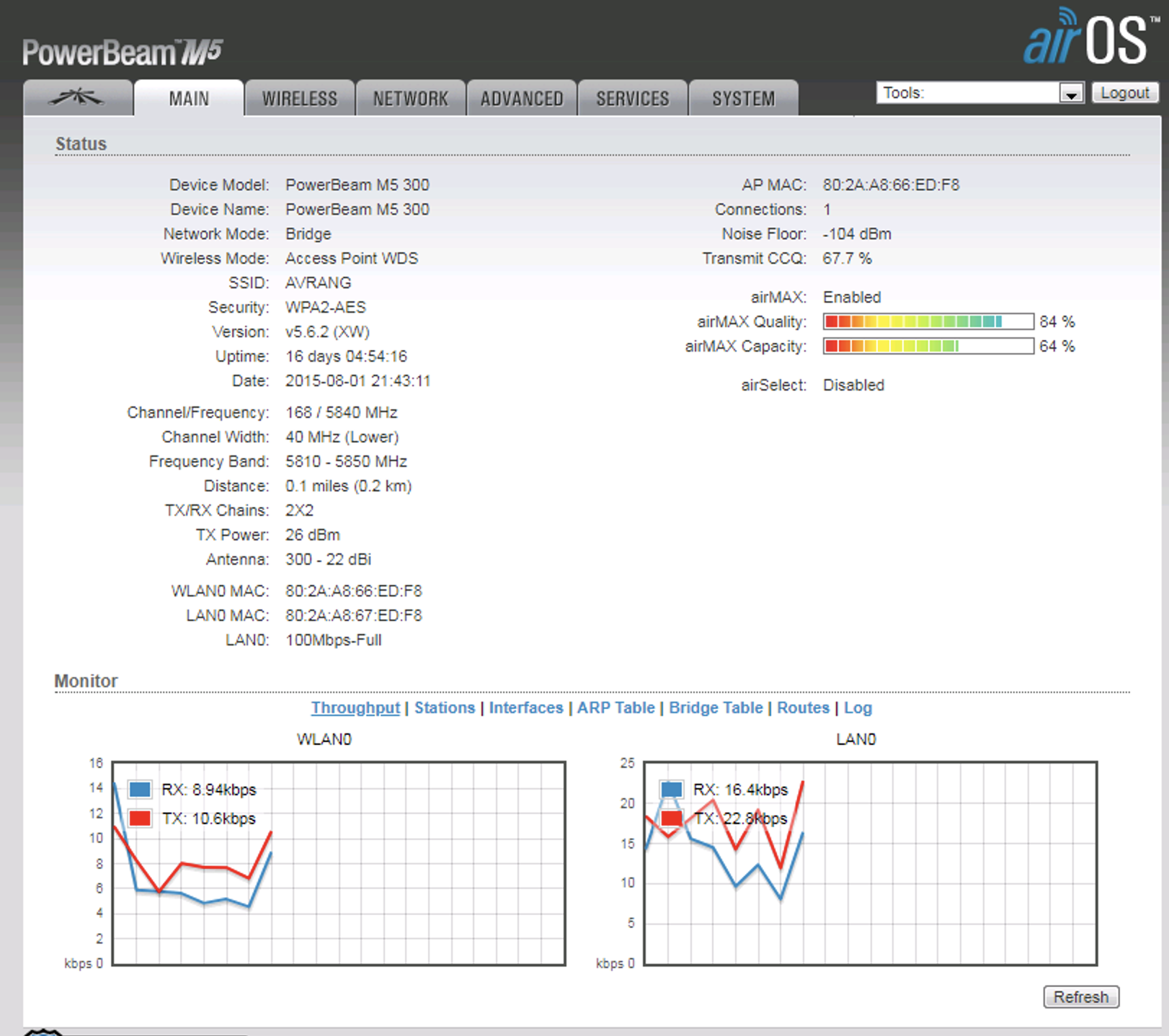Viewport: 1169px width, 1036px height.
Task: Expand the Tools dropdown arrow
Action: point(1071,93)
